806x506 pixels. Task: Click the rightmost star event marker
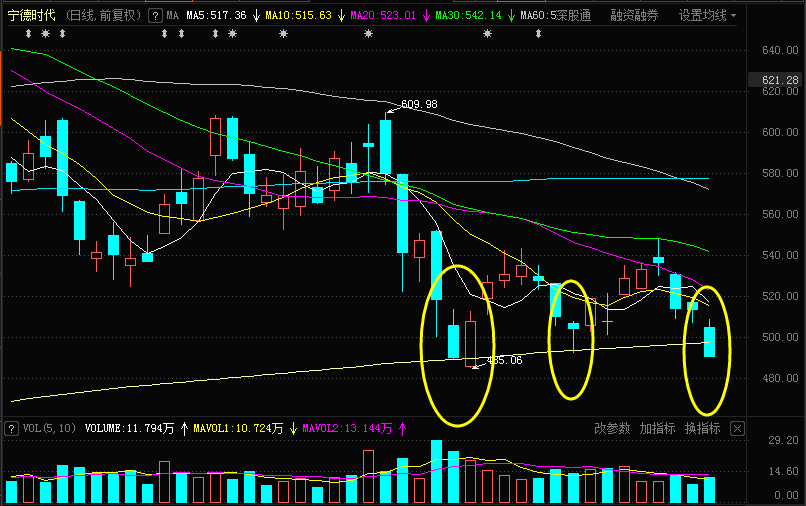[487, 34]
